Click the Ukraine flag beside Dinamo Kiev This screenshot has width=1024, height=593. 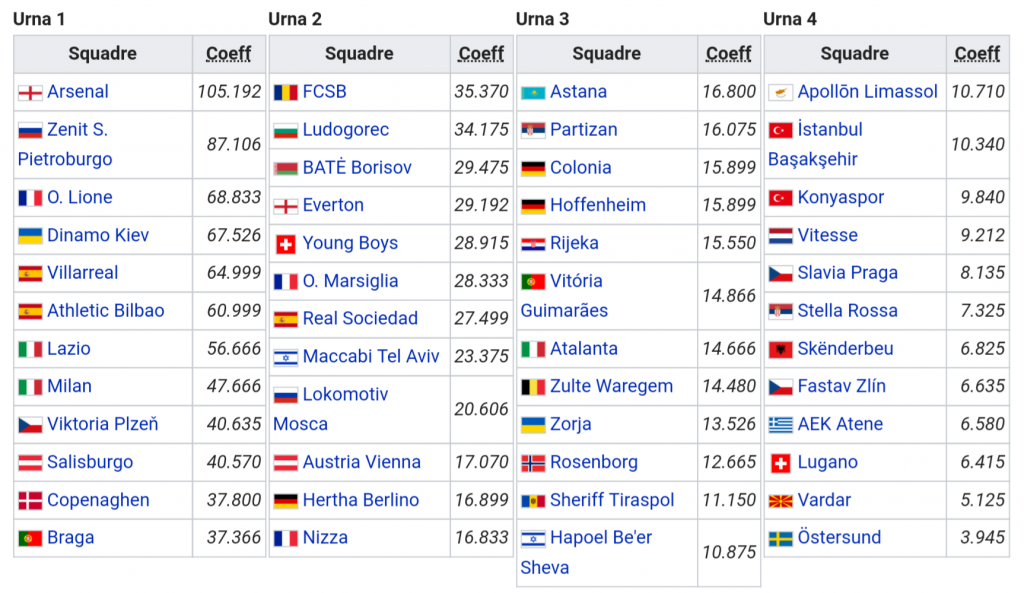[x=30, y=236]
